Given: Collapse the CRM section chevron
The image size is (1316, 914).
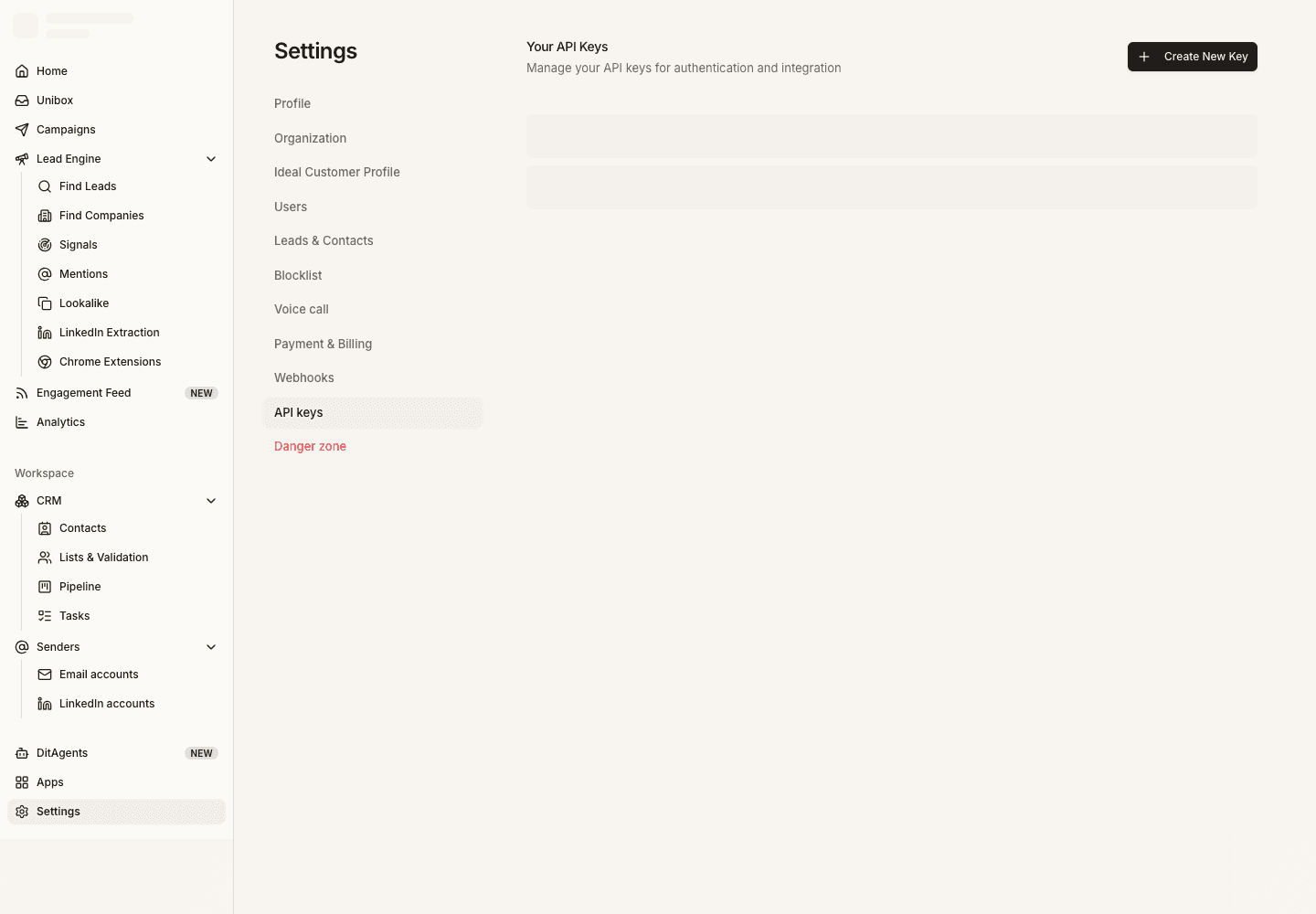Looking at the screenshot, I should click(211, 501).
